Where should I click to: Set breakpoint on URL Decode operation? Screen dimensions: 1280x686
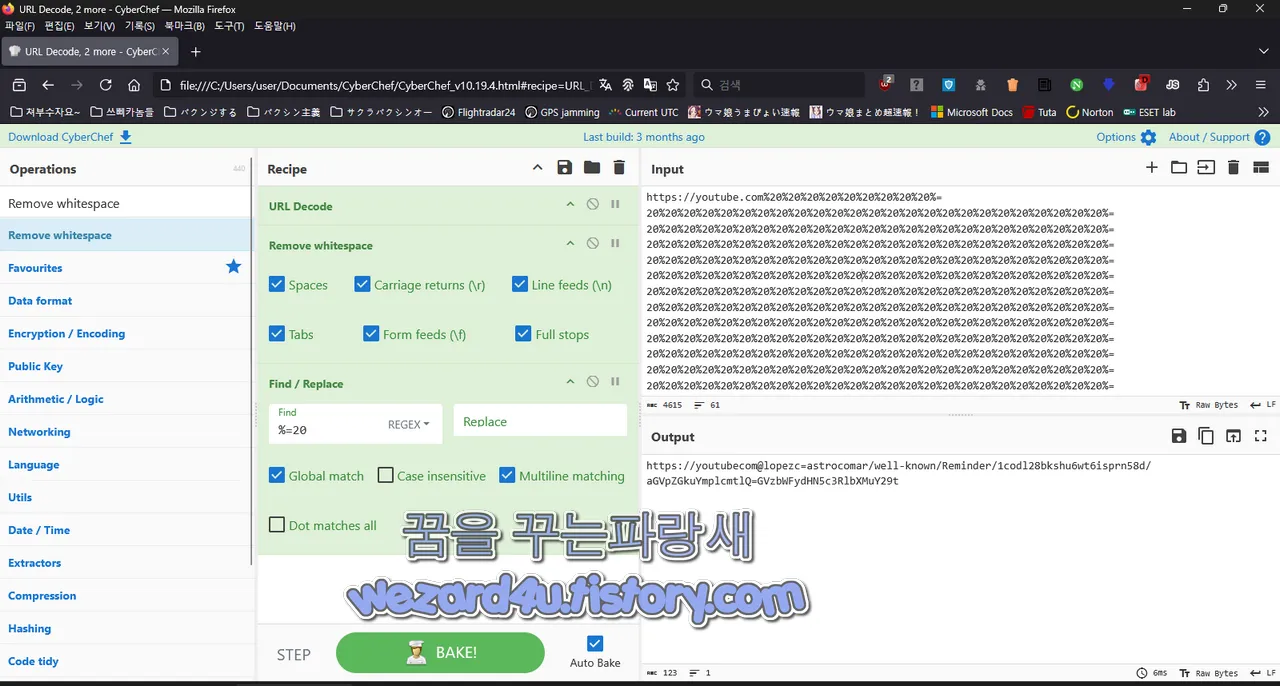615,204
